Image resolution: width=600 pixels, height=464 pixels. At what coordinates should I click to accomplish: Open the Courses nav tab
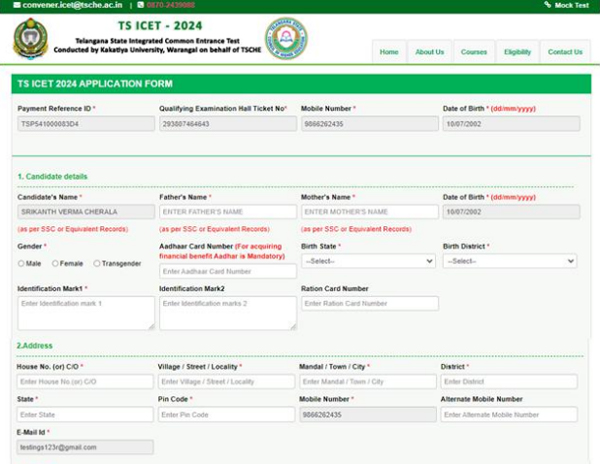474,52
